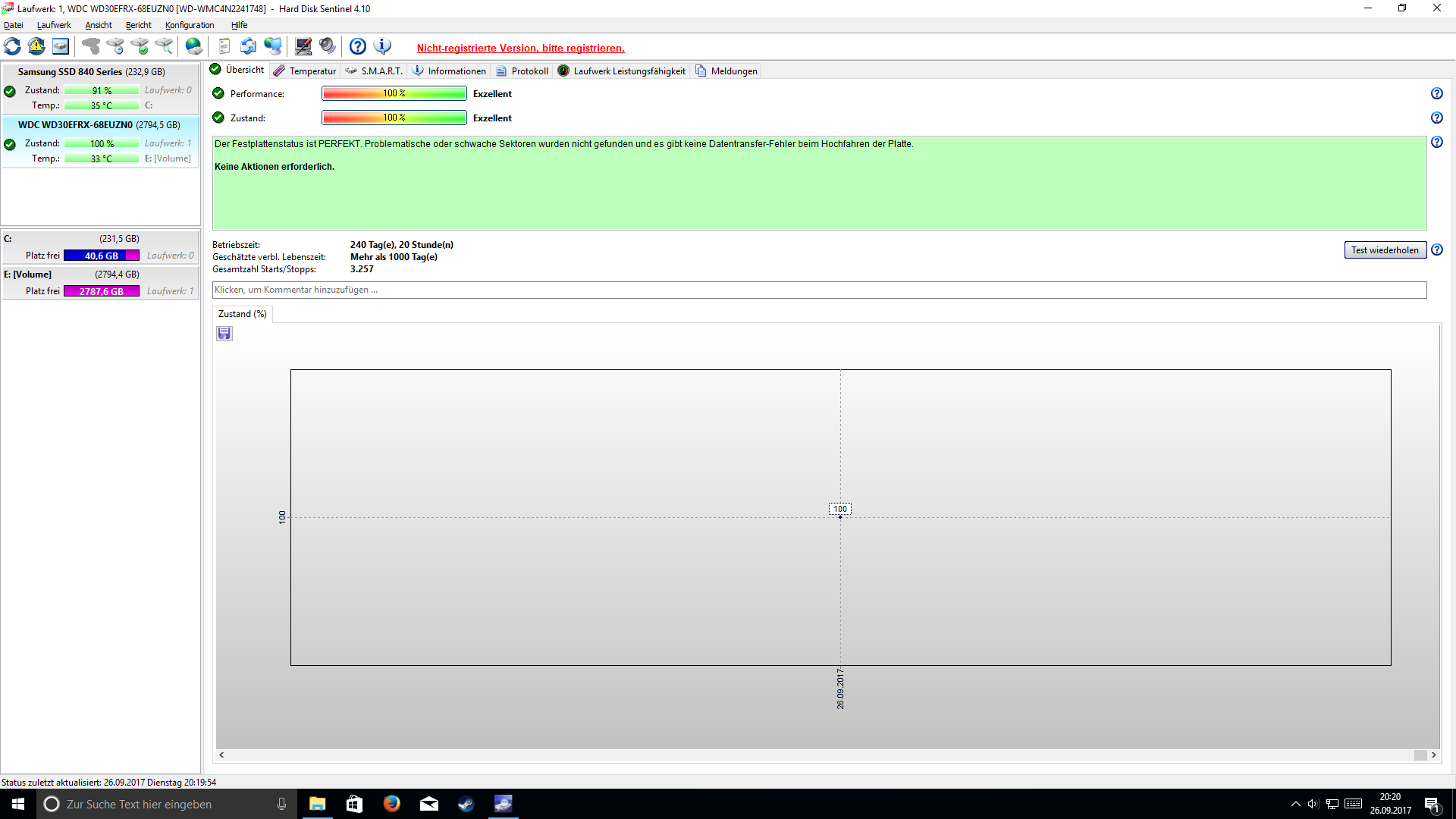Switch to the S.M.A.R.T. tab
Viewport: 1456px width, 819px height.
[x=375, y=71]
